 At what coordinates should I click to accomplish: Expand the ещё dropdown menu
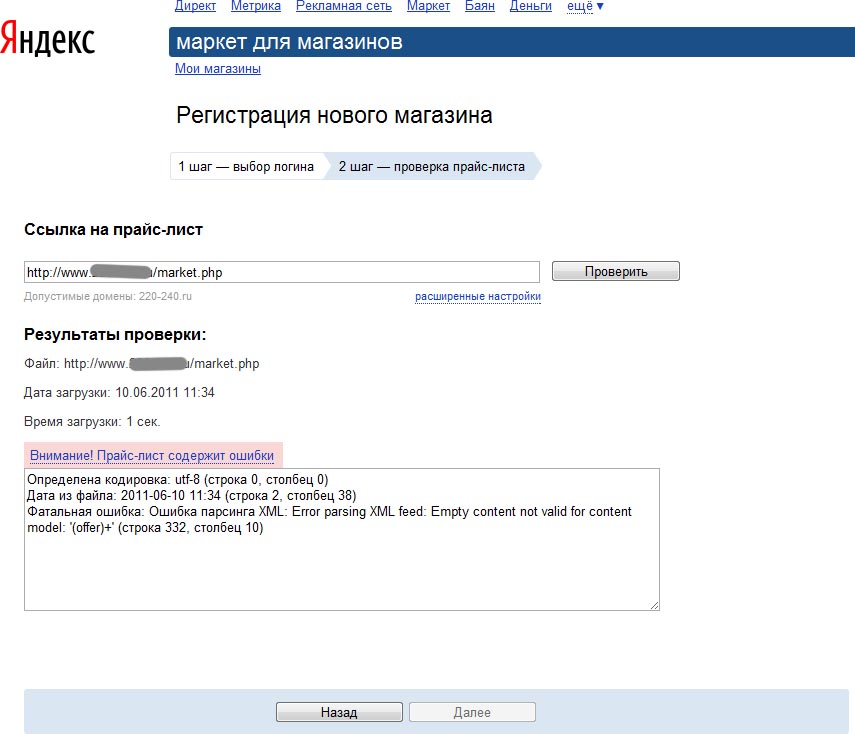pos(585,6)
